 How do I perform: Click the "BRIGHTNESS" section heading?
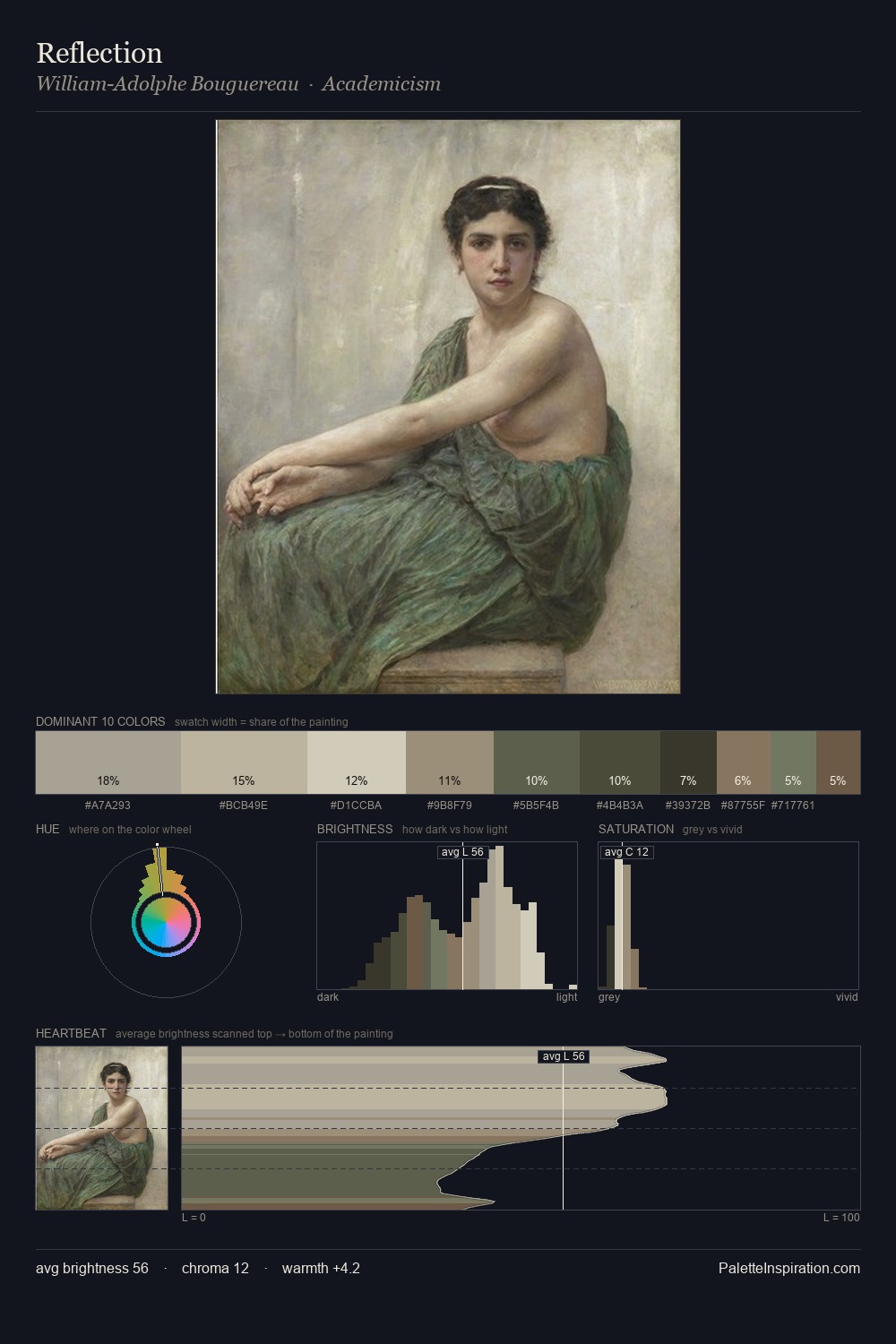(355, 829)
